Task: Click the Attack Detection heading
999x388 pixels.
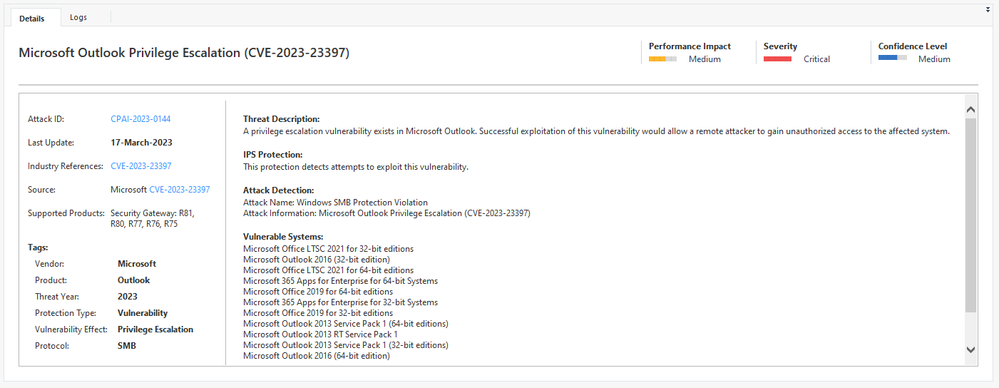Action: click(x=278, y=190)
